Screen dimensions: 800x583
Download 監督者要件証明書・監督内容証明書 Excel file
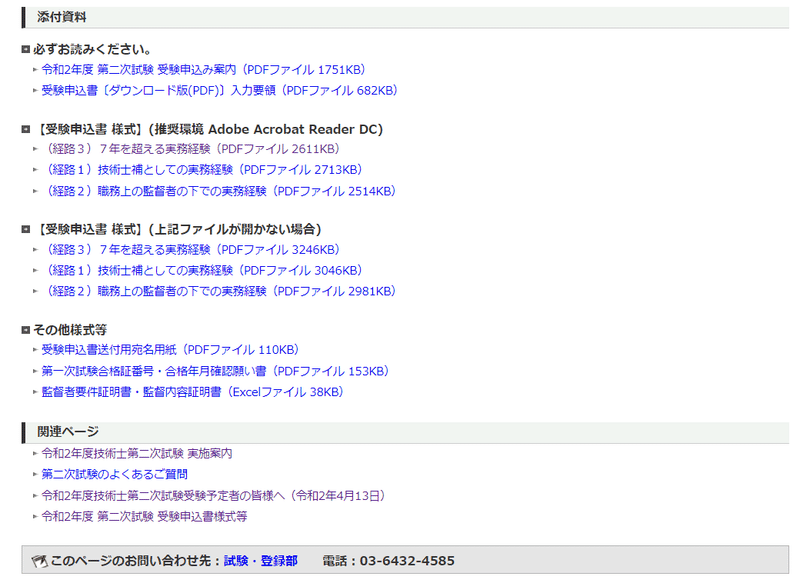(192, 392)
